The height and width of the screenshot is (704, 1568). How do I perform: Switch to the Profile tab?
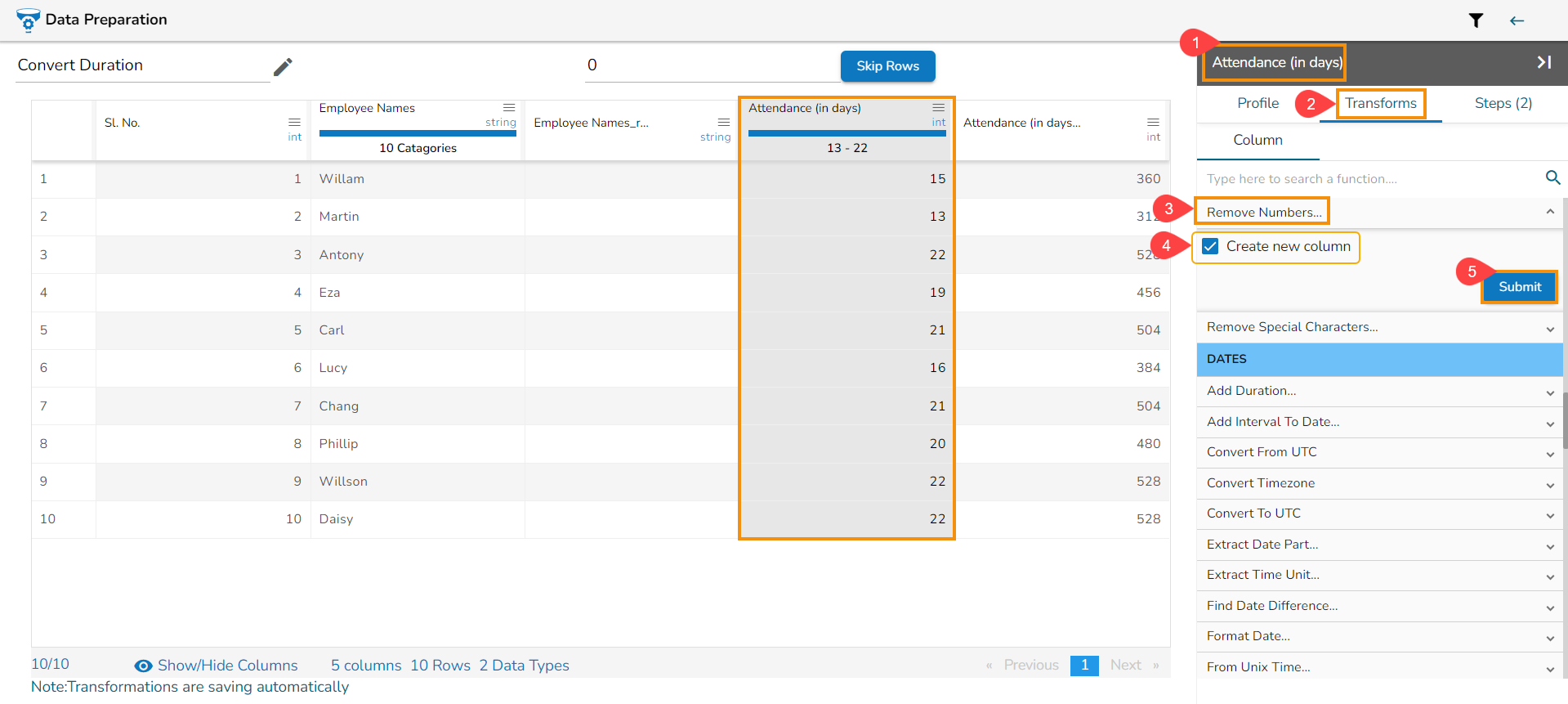(x=1258, y=103)
